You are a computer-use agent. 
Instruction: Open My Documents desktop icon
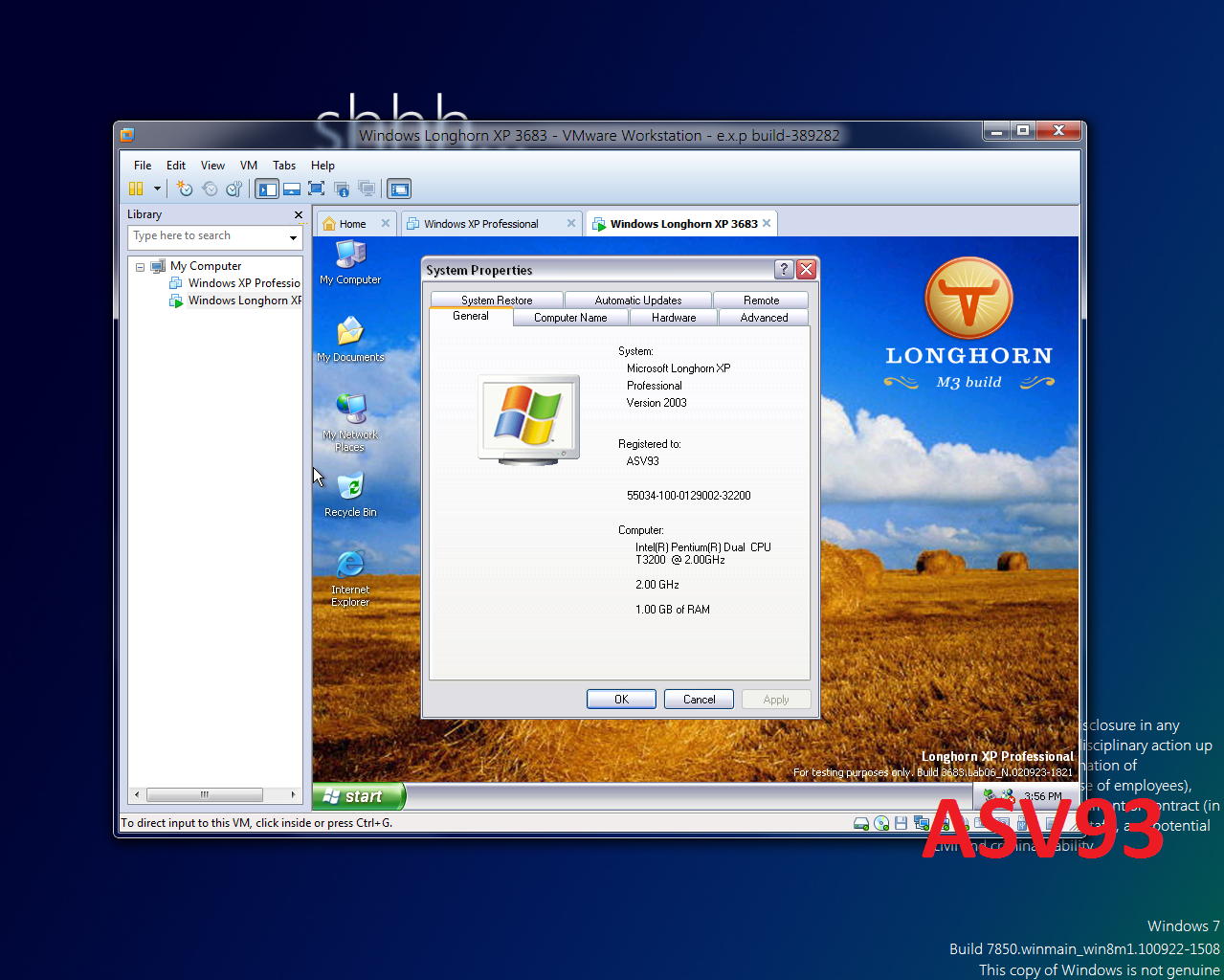tap(350, 340)
